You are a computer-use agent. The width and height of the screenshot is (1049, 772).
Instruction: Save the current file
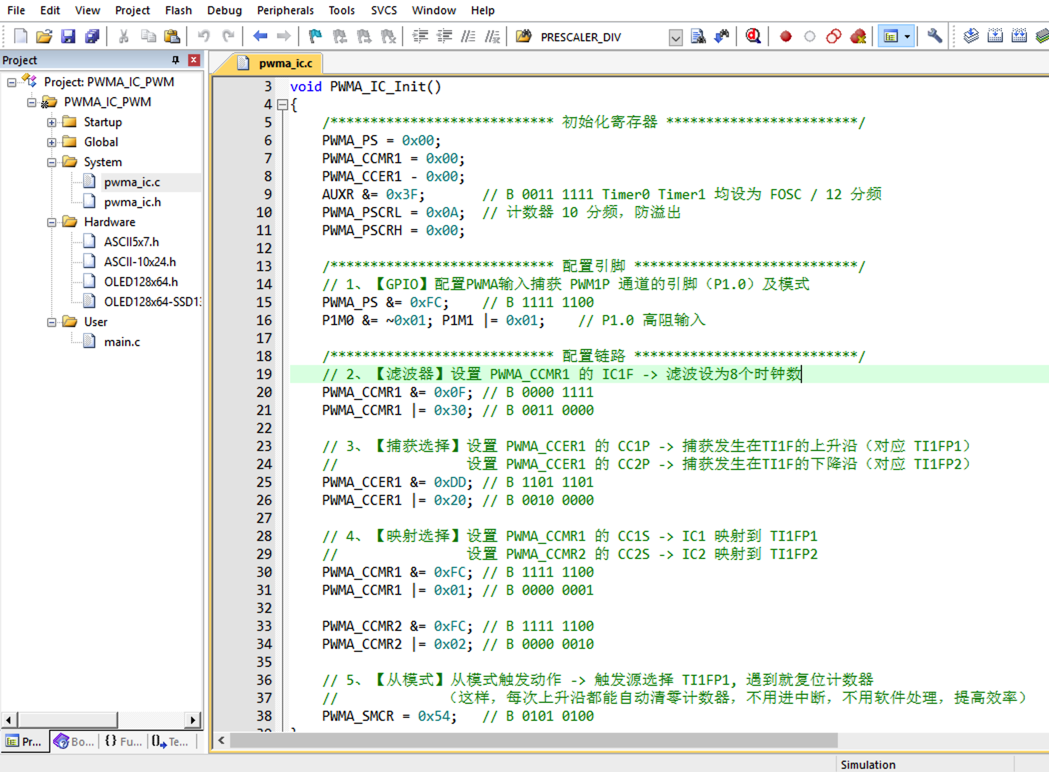point(68,36)
